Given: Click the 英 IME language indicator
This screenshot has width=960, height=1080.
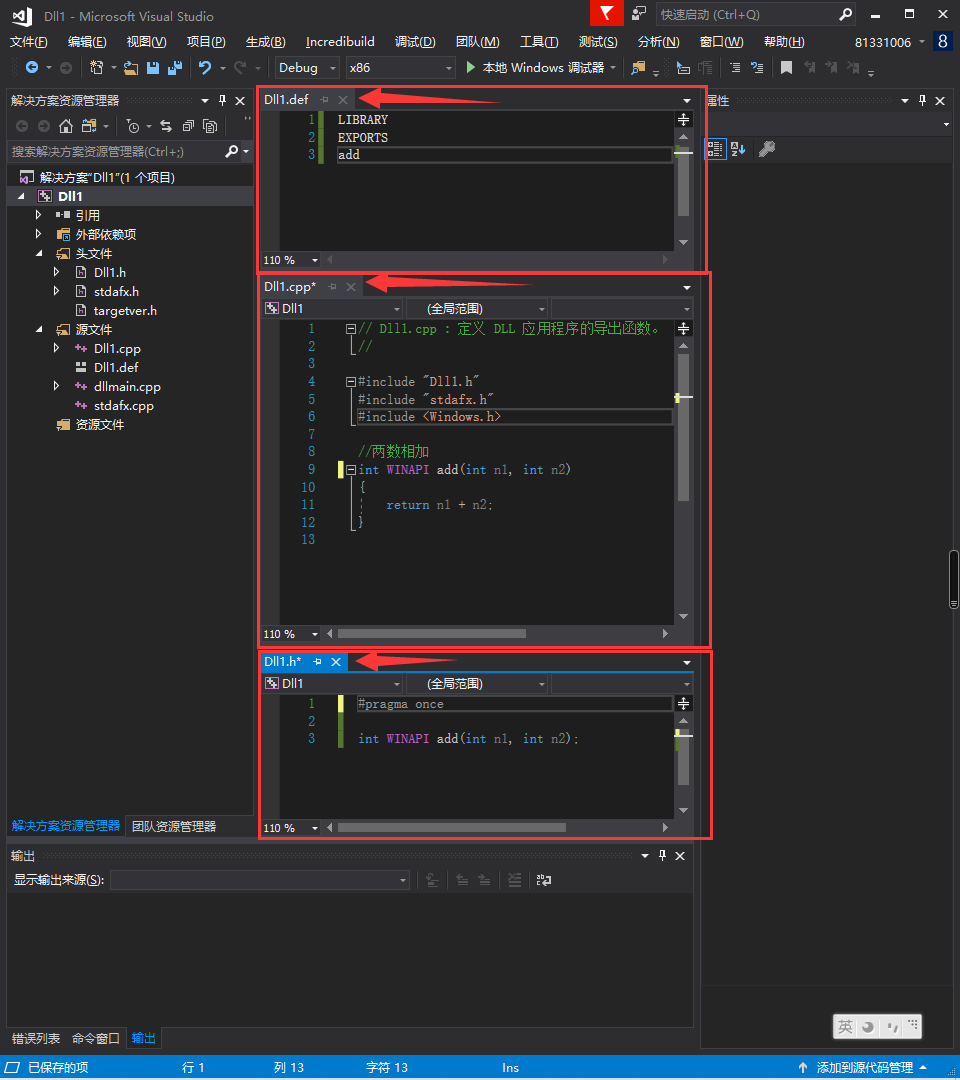Looking at the screenshot, I should (x=846, y=1027).
